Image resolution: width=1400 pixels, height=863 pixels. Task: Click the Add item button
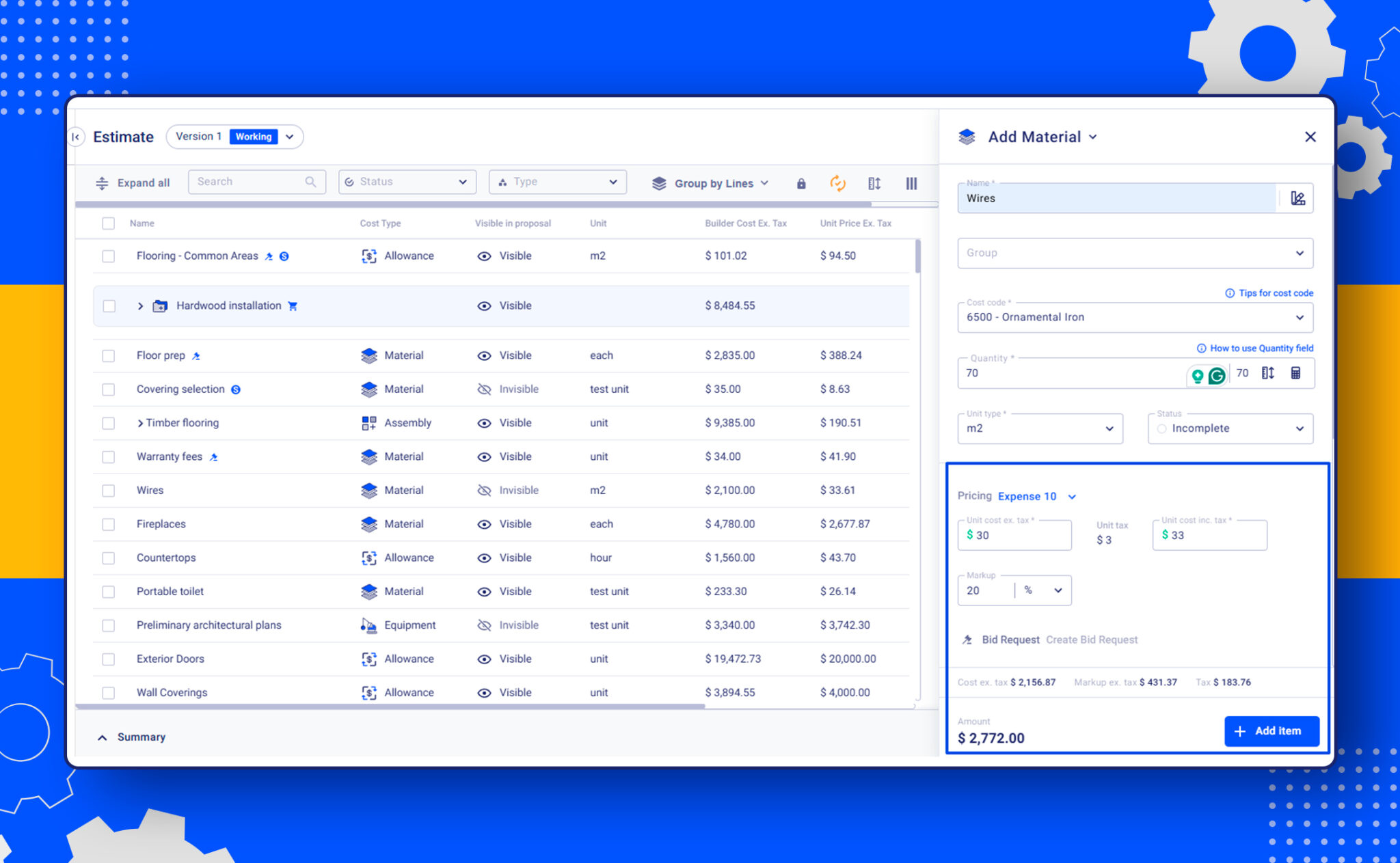point(1271,731)
